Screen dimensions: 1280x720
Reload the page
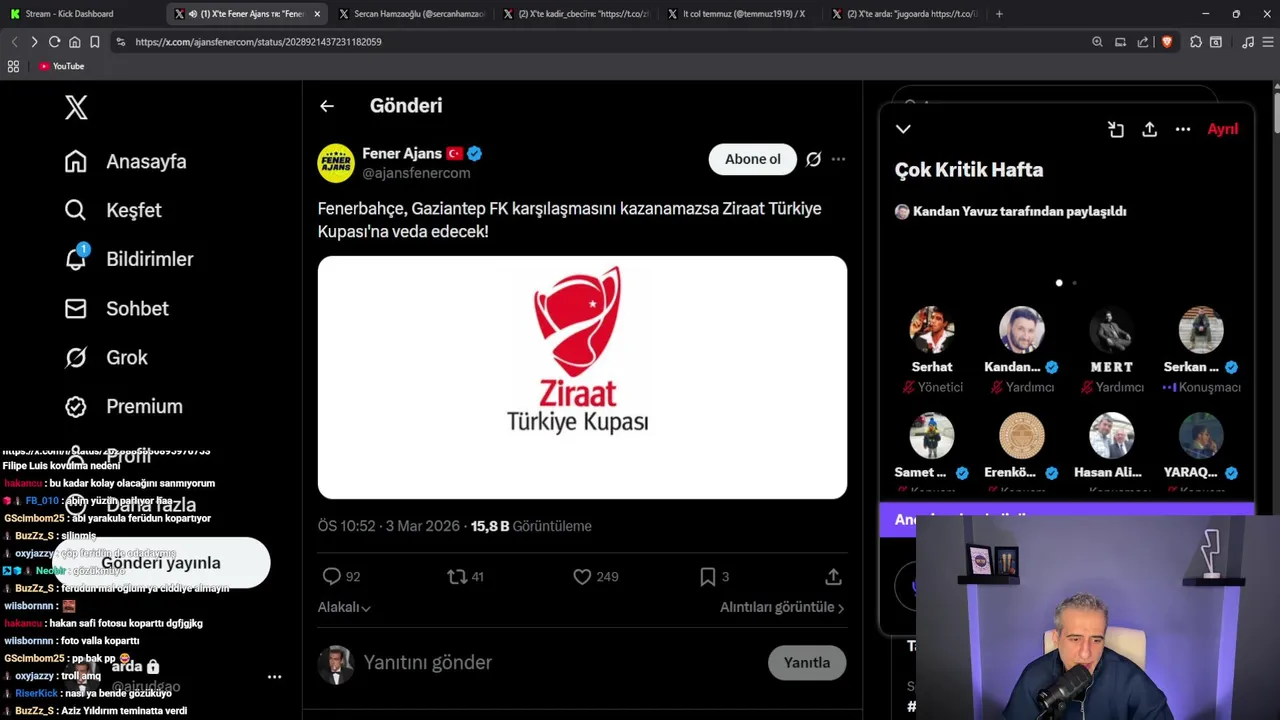pyautogui.click(x=54, y=42)
